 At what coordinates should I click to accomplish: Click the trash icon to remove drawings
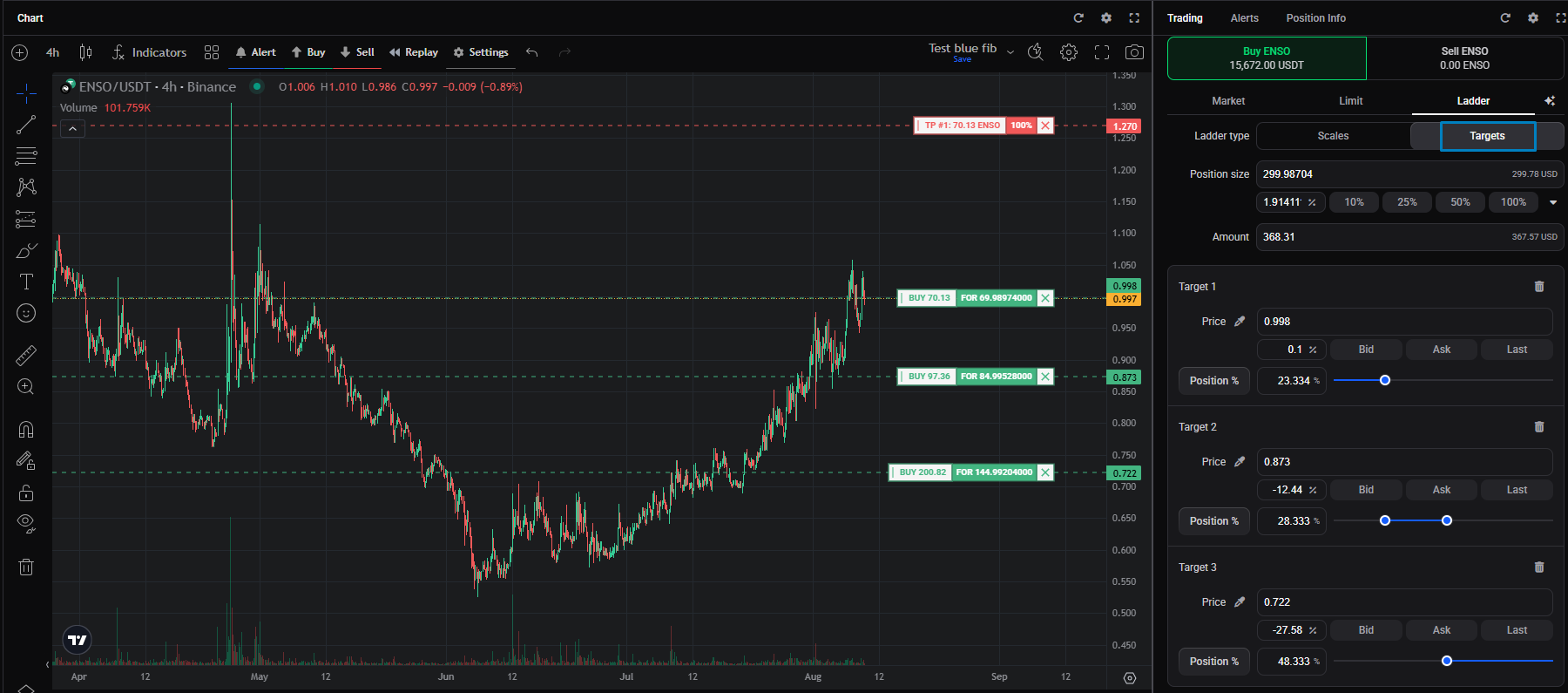[x=26, y=567]
